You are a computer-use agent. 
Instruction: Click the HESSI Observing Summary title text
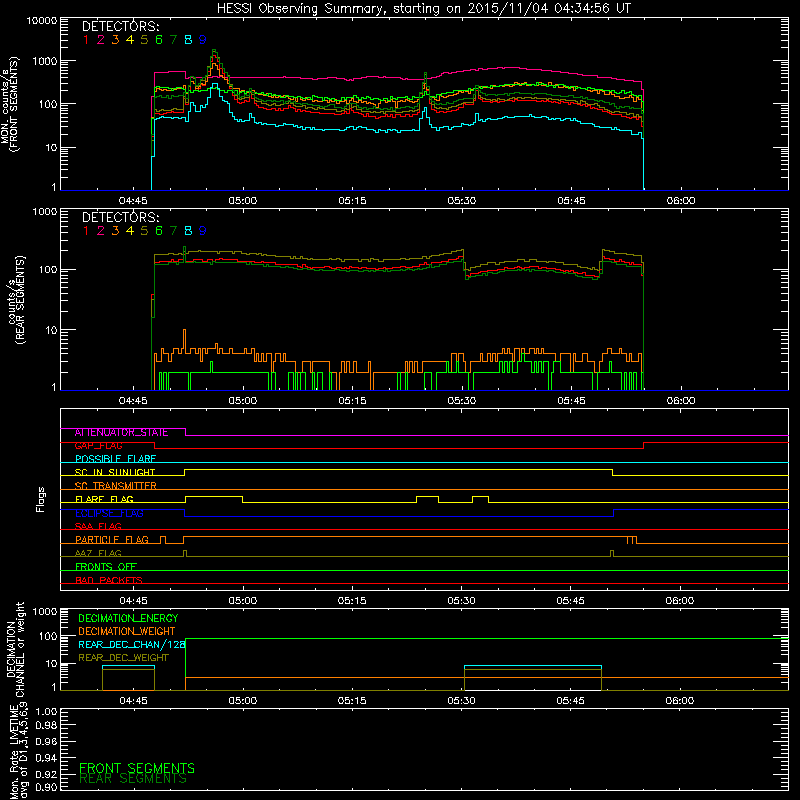coord(423,8)
